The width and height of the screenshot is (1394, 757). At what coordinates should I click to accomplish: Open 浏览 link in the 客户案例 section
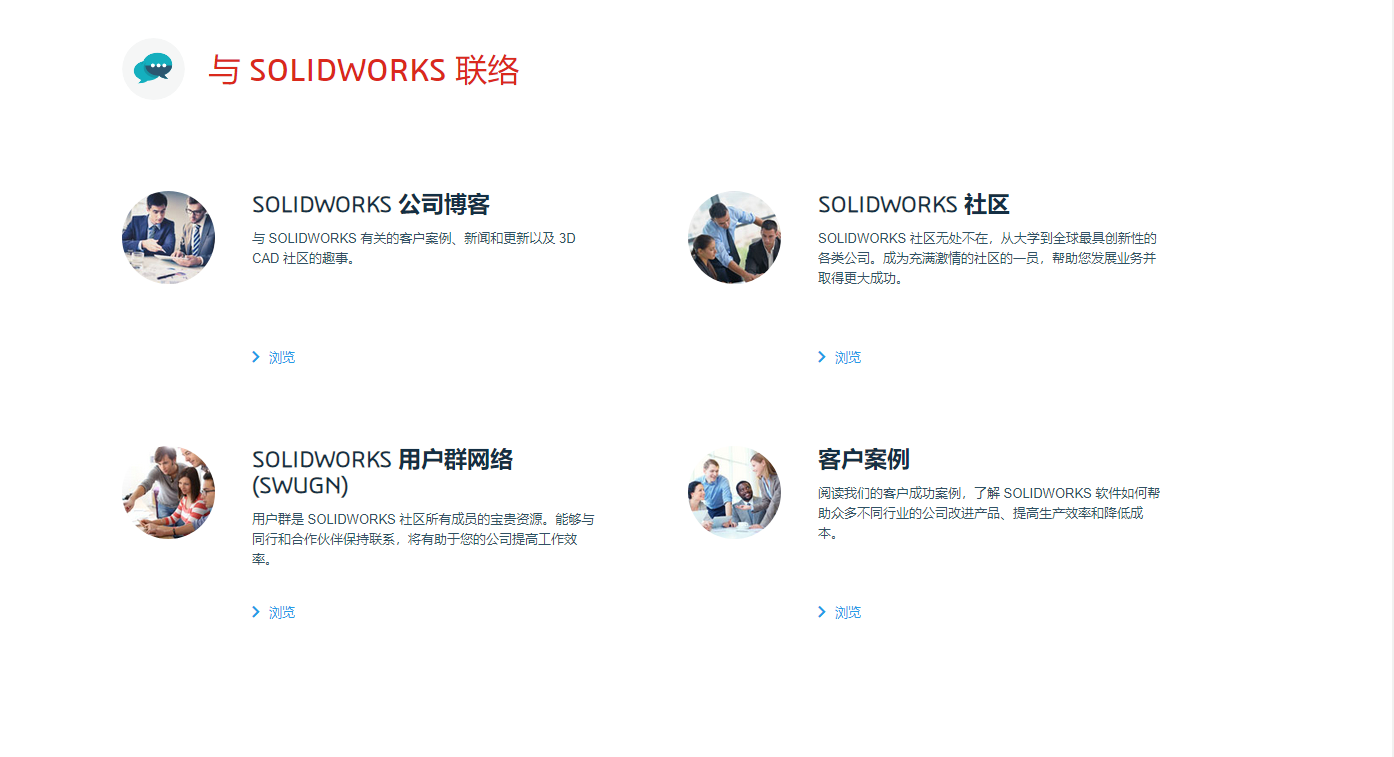point(847,612)
